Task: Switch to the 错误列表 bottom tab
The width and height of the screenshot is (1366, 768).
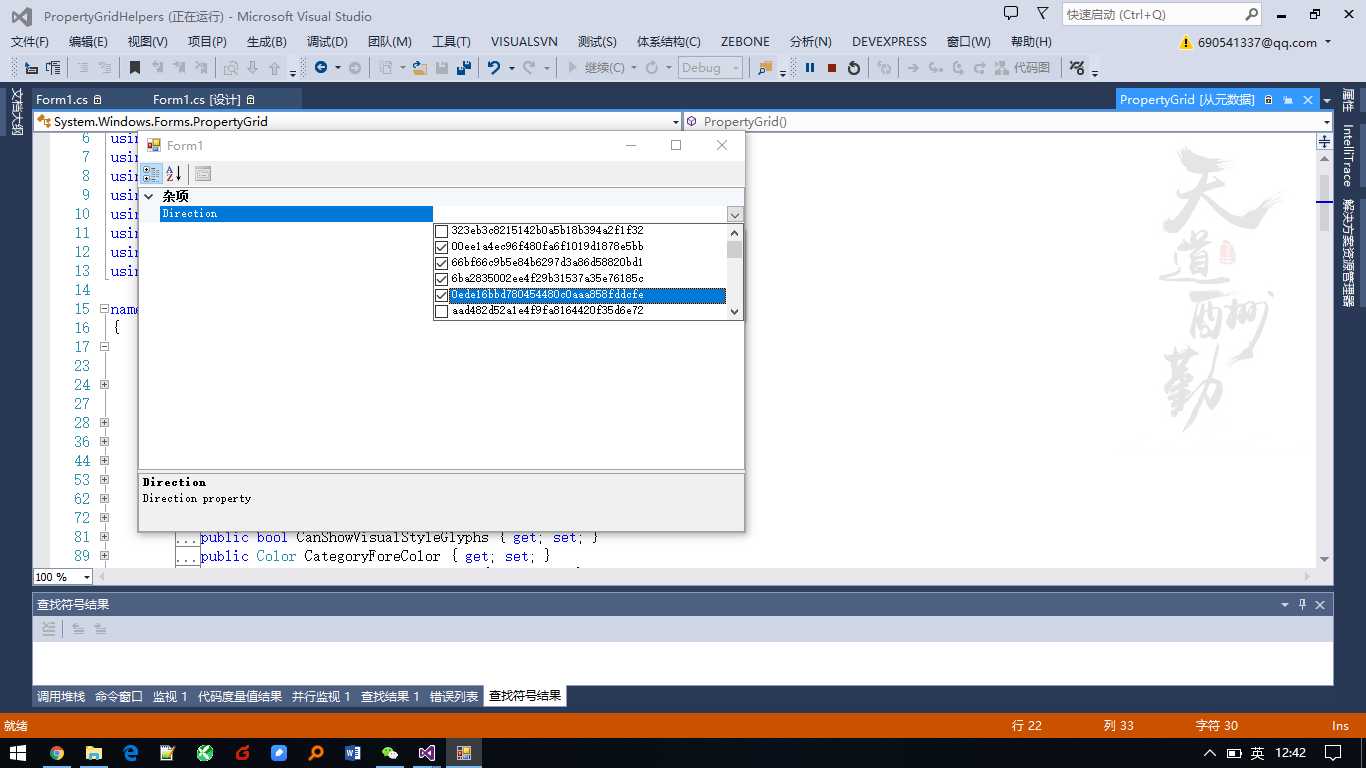Action: [x=454, y=697]
